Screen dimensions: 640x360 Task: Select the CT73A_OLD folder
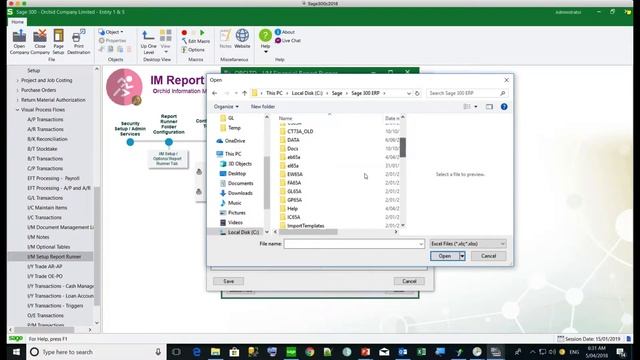[x=296, y=131]
